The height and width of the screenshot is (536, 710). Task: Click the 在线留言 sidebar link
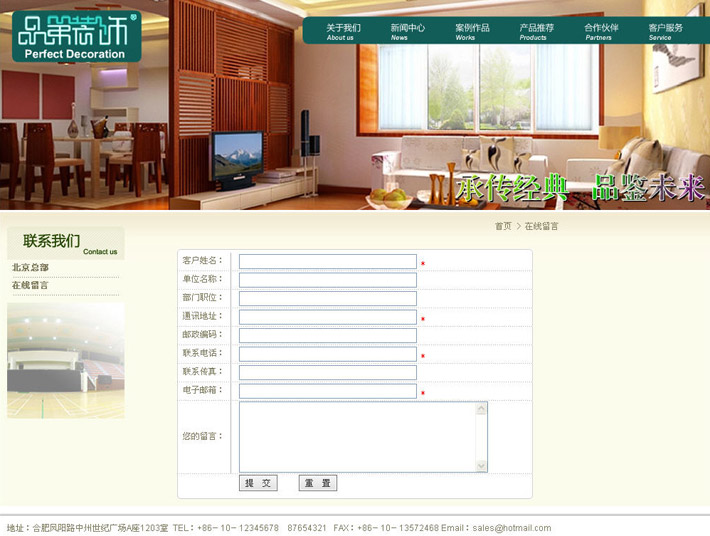click(31, 286)
